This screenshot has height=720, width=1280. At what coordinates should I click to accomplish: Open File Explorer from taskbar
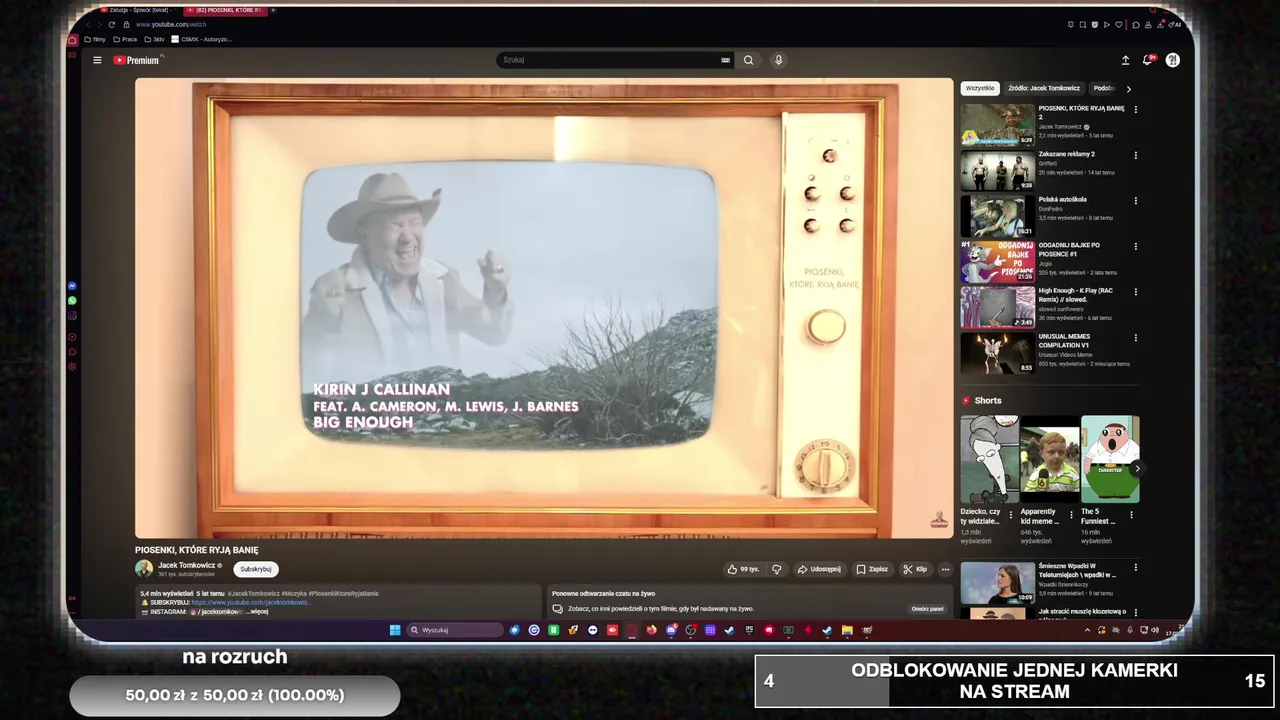(x=847, y=630)
